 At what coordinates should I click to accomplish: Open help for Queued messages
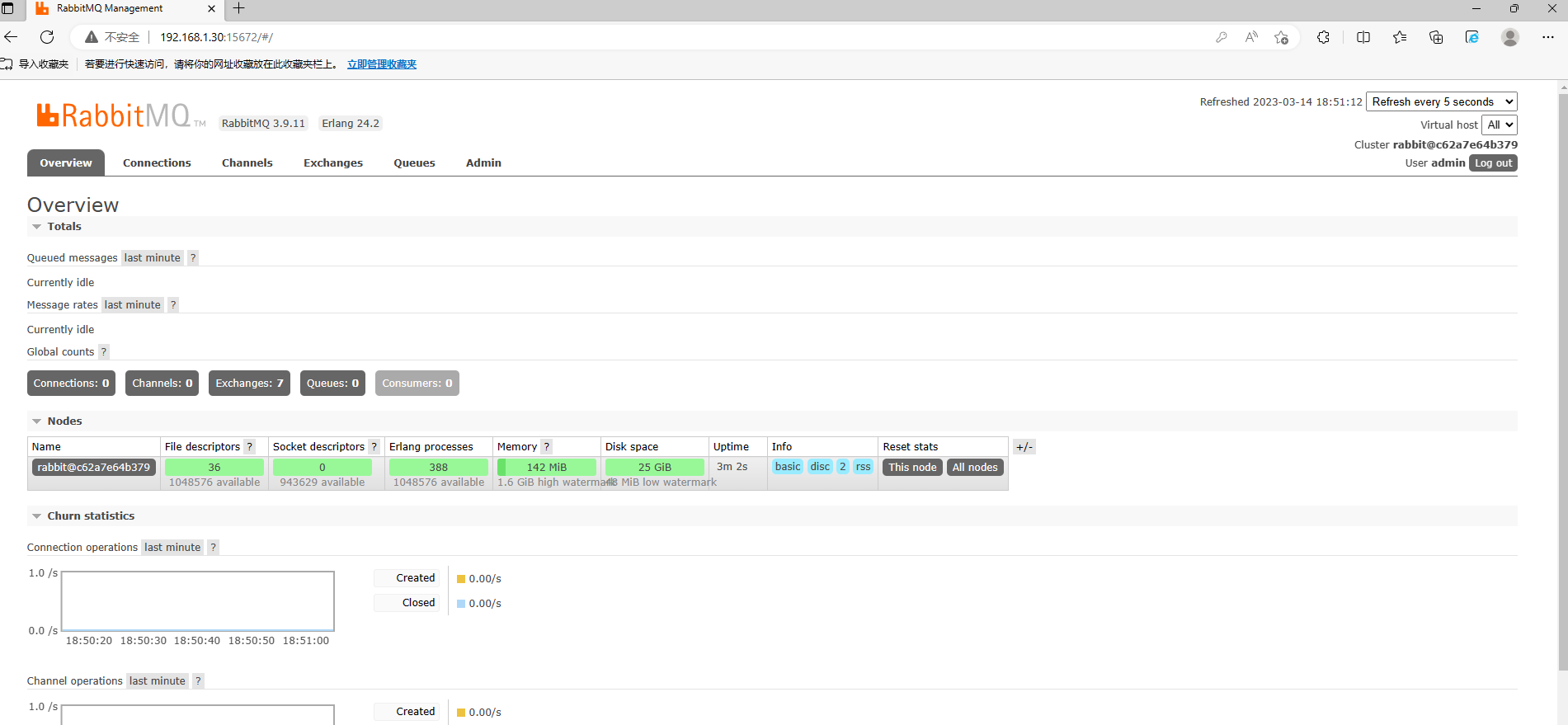point(193,258)
